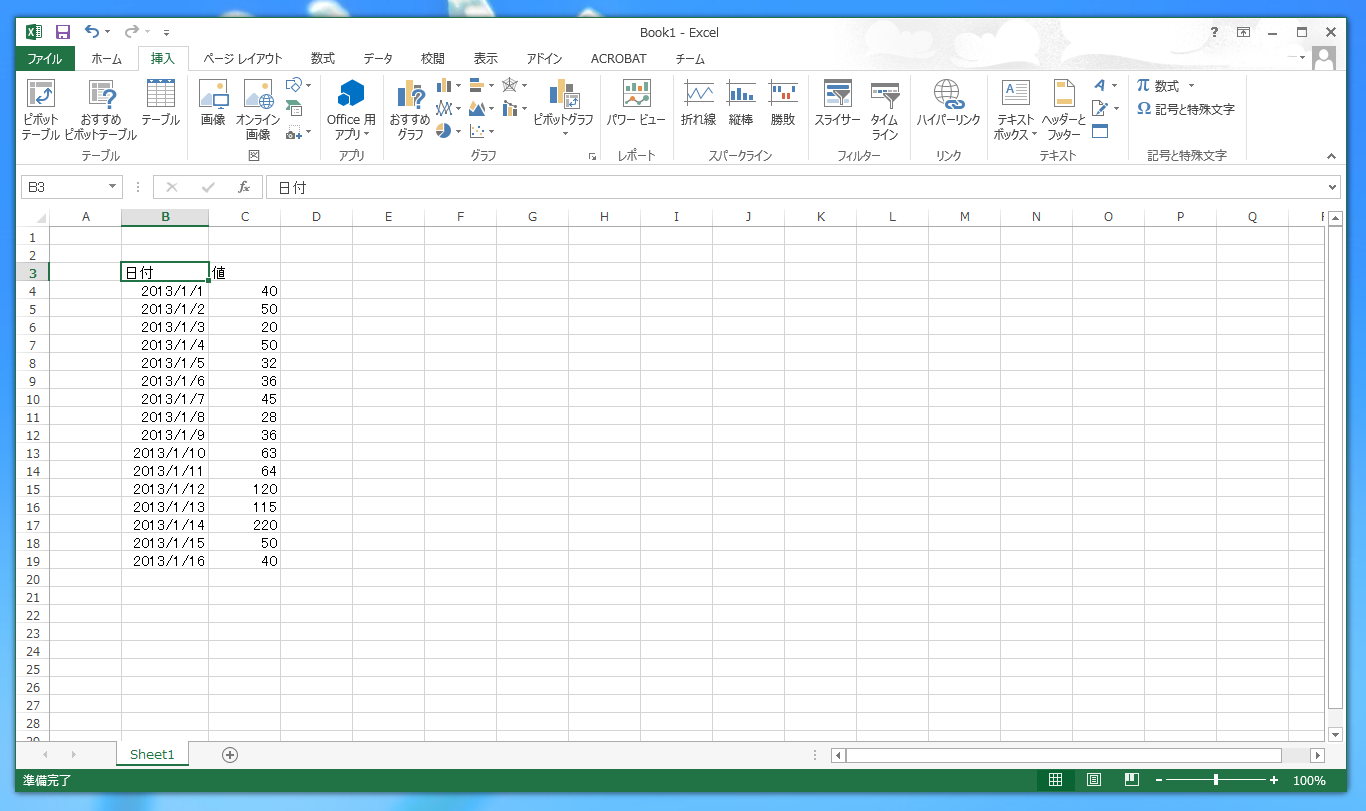This screenshot has height=811, width=1366.
Task: Open the Name Box dropdown arrow
Action: pos(112,187)
